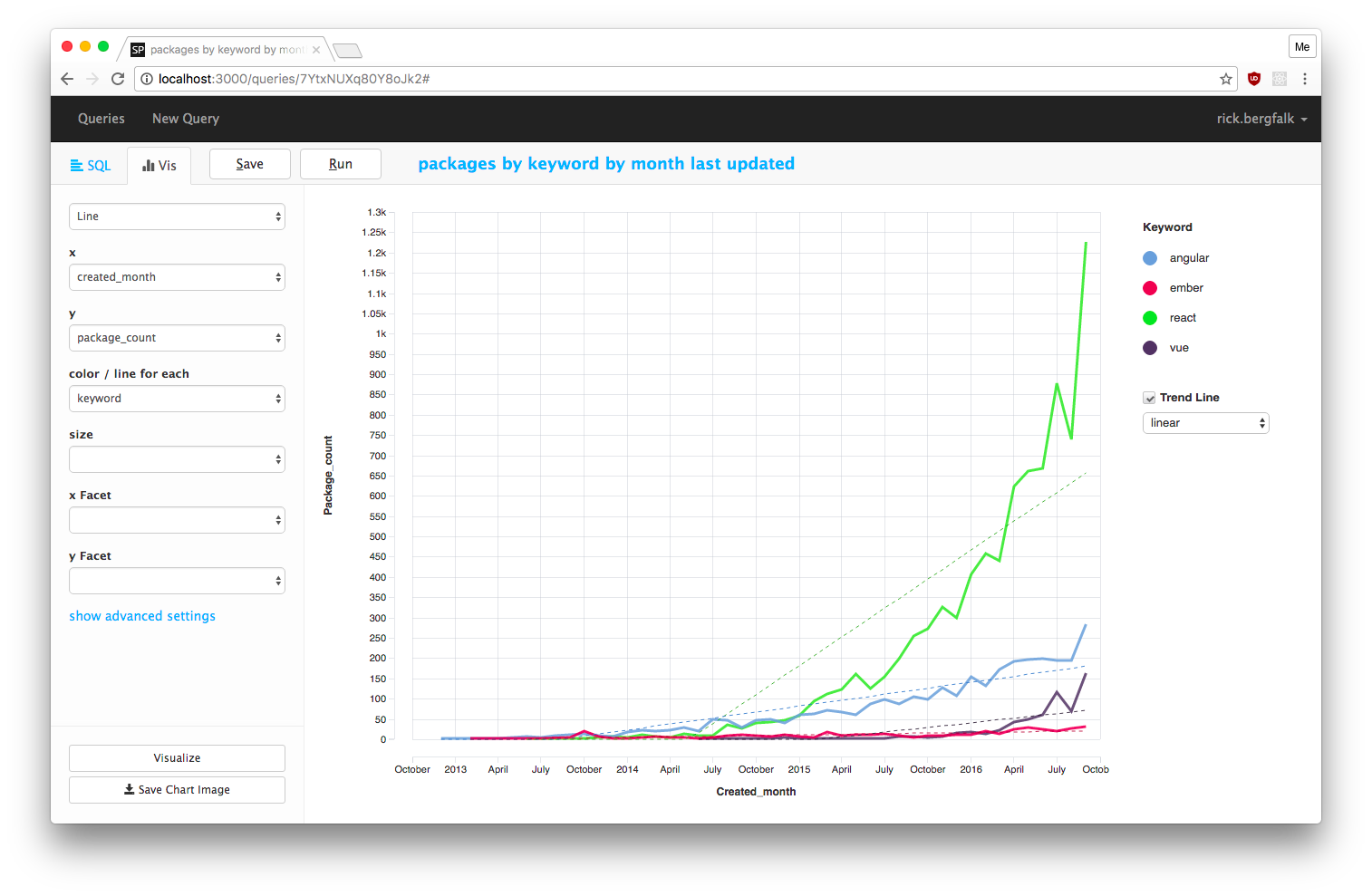Viewport: 1372px width, 896px height.
Task: Open the uBlock shield extension icon
Action: point(1254,79)
